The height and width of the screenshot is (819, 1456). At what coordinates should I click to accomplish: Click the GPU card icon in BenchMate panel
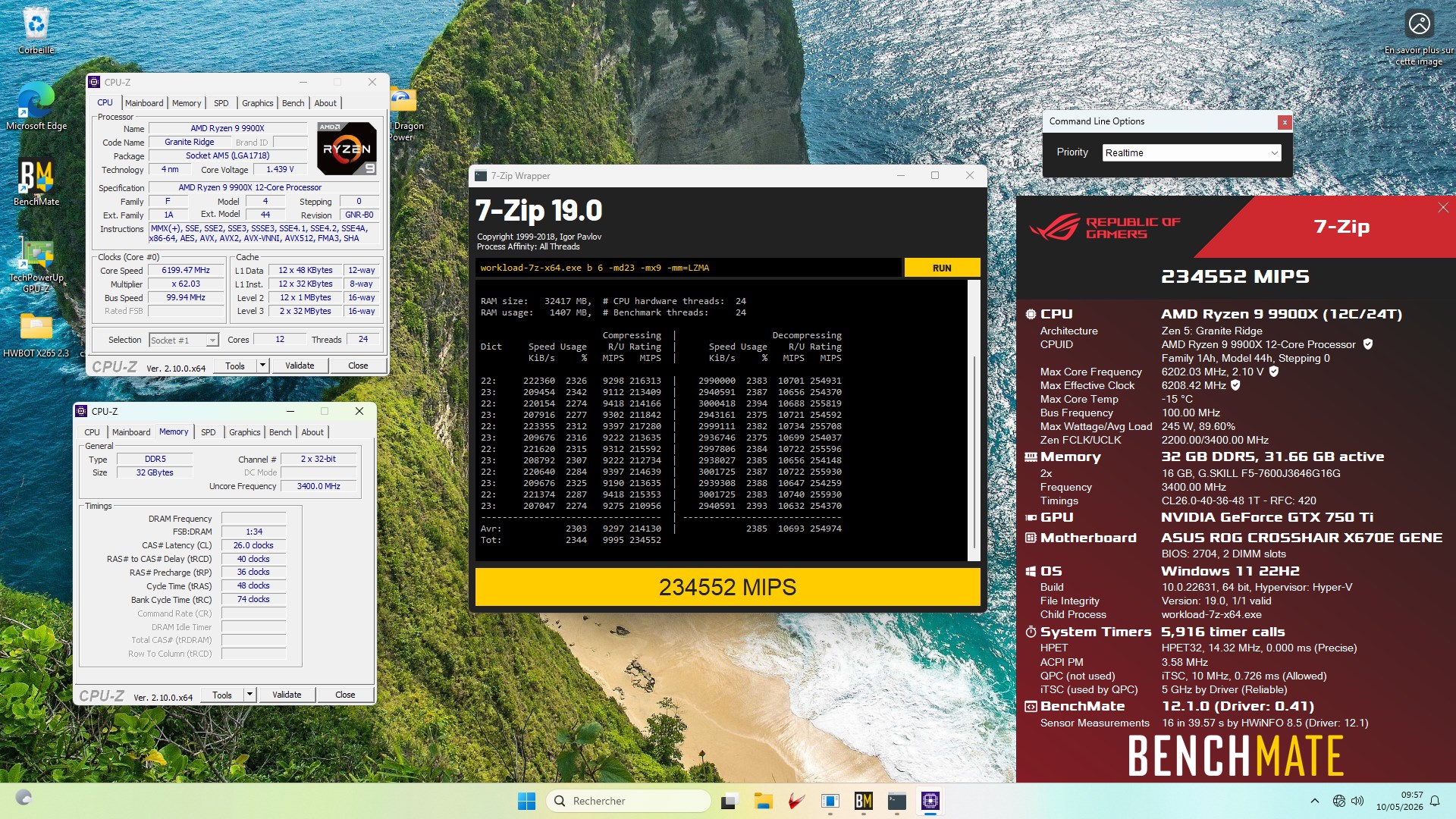pos(1031,517)
